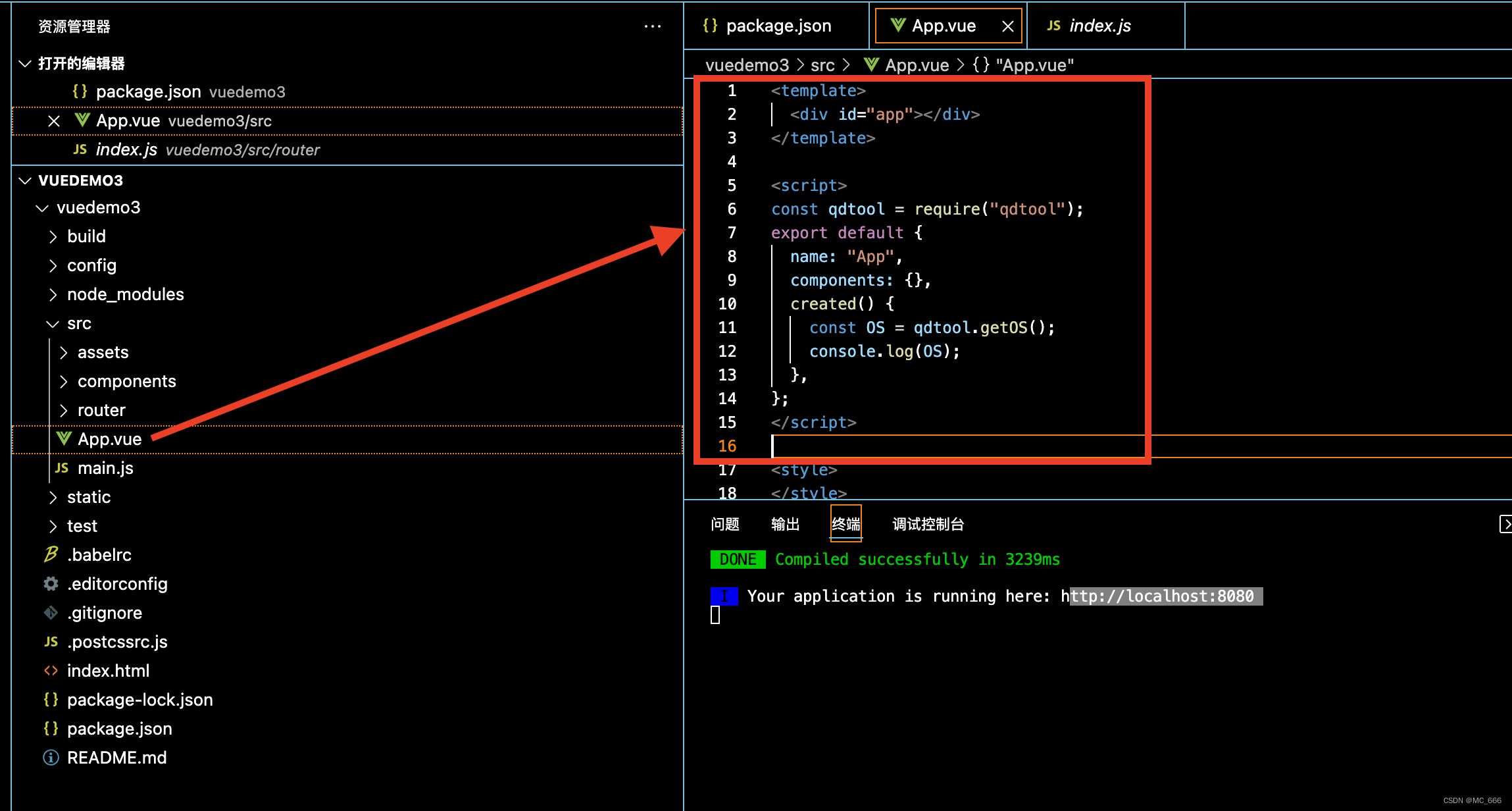The image size is (1512, 811).
Task: Collapse the vuedemo3 folder
Action: pyautogui.click(x=42, y=208)
